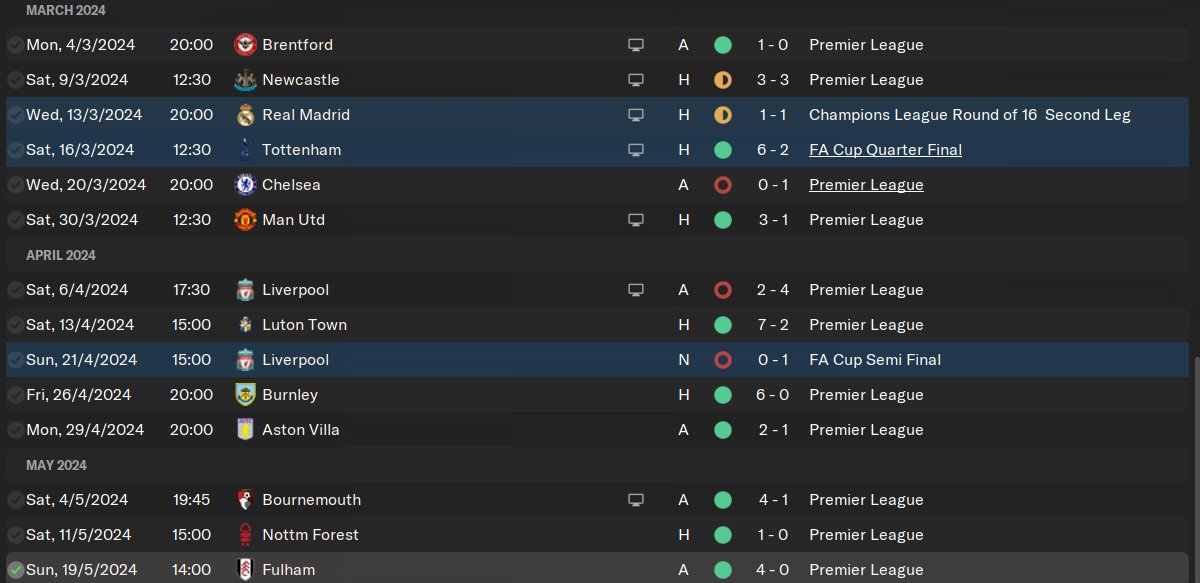
Task: Toggle the green checkmark beside Fulham fixture
Action: tap(15, 570)
